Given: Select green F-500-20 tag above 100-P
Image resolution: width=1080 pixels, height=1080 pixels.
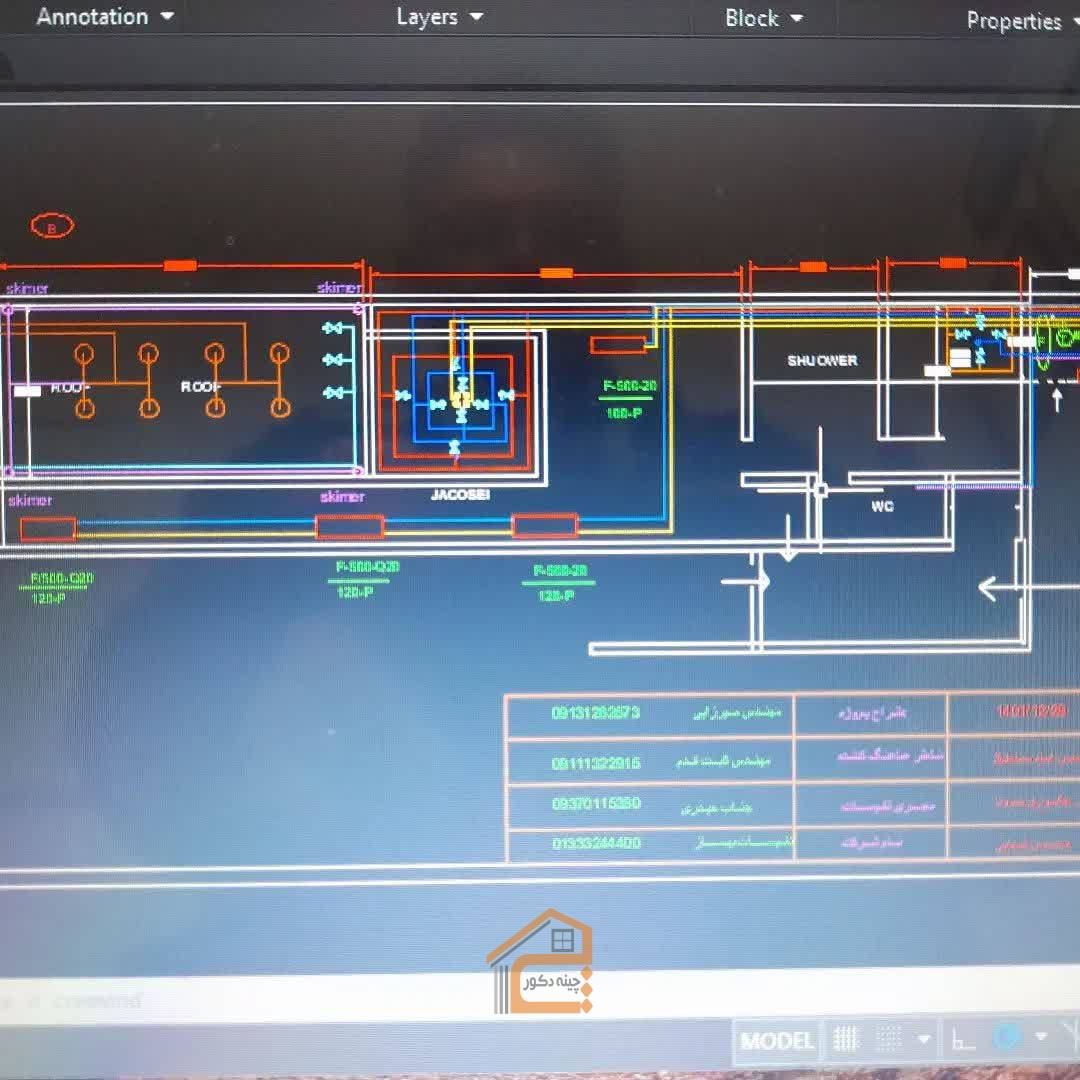Looking at the screenshot, I should pyautogui.click(x=630, y=386).
